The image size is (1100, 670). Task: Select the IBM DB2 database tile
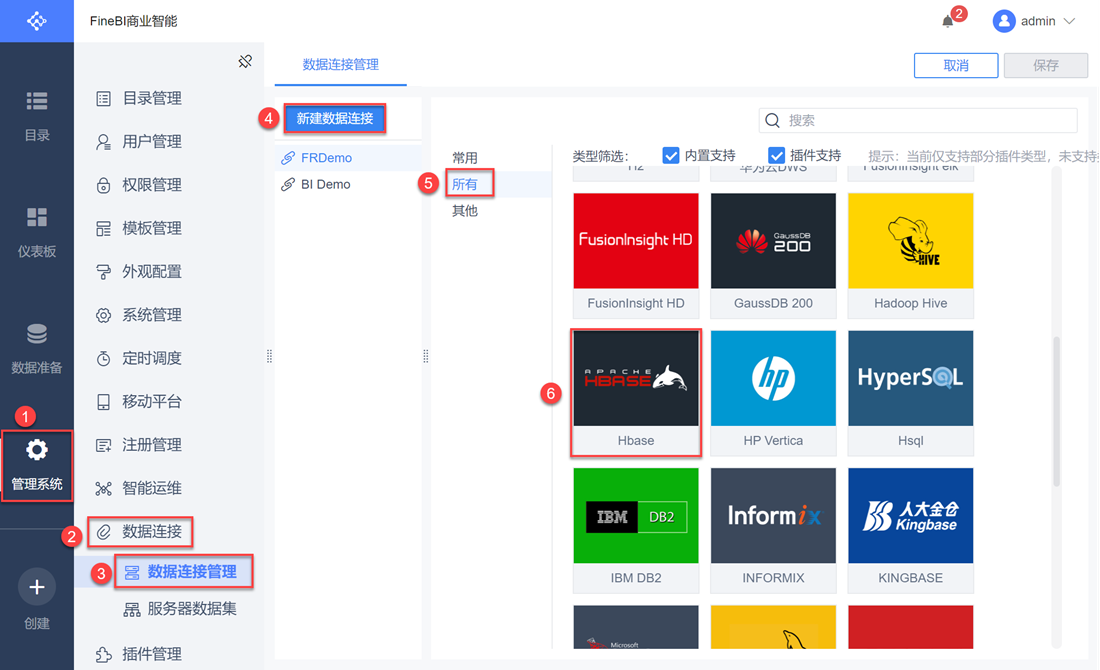tap(636, 530)
